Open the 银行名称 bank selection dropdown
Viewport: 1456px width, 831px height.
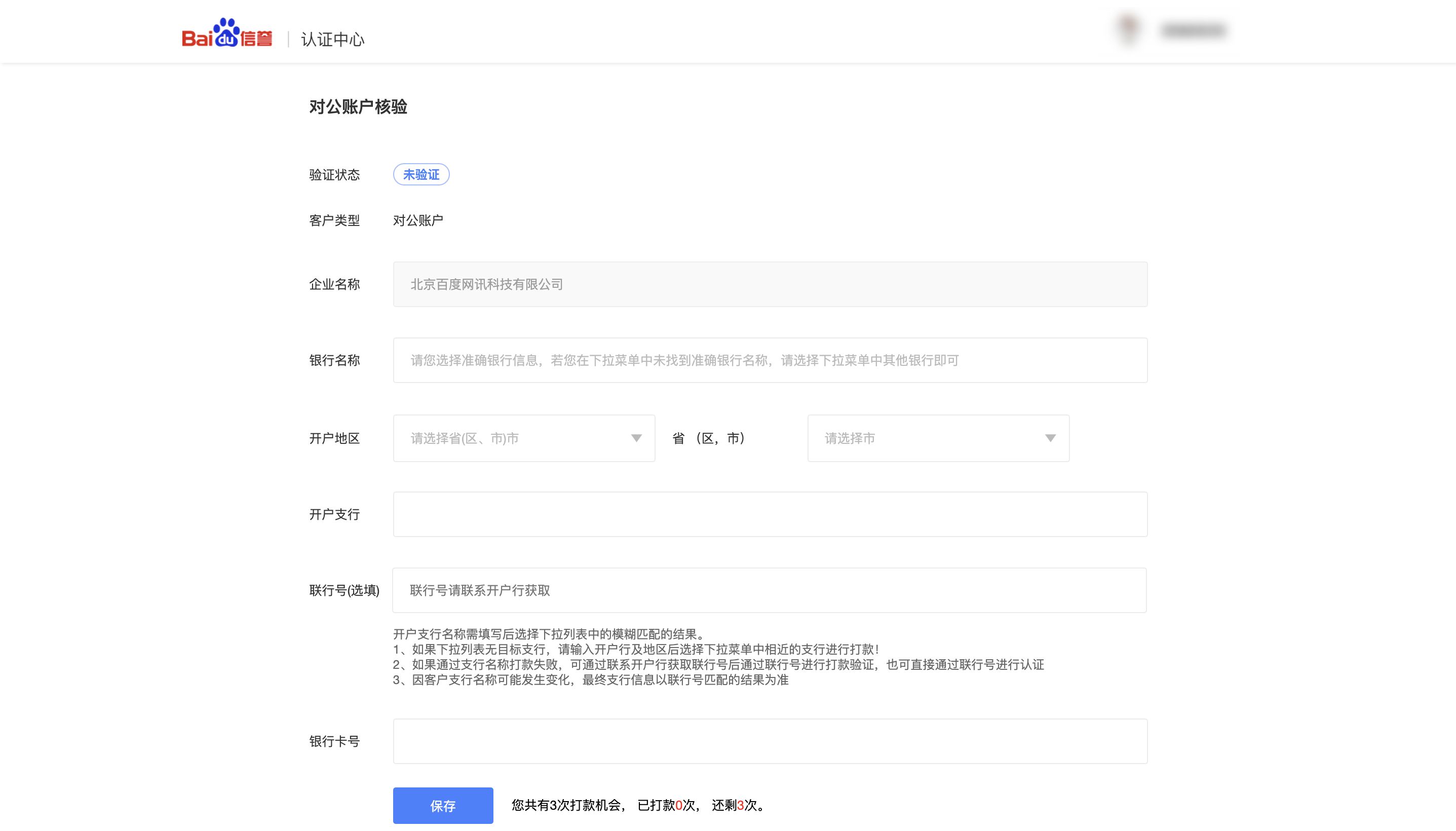click(769, 360)
